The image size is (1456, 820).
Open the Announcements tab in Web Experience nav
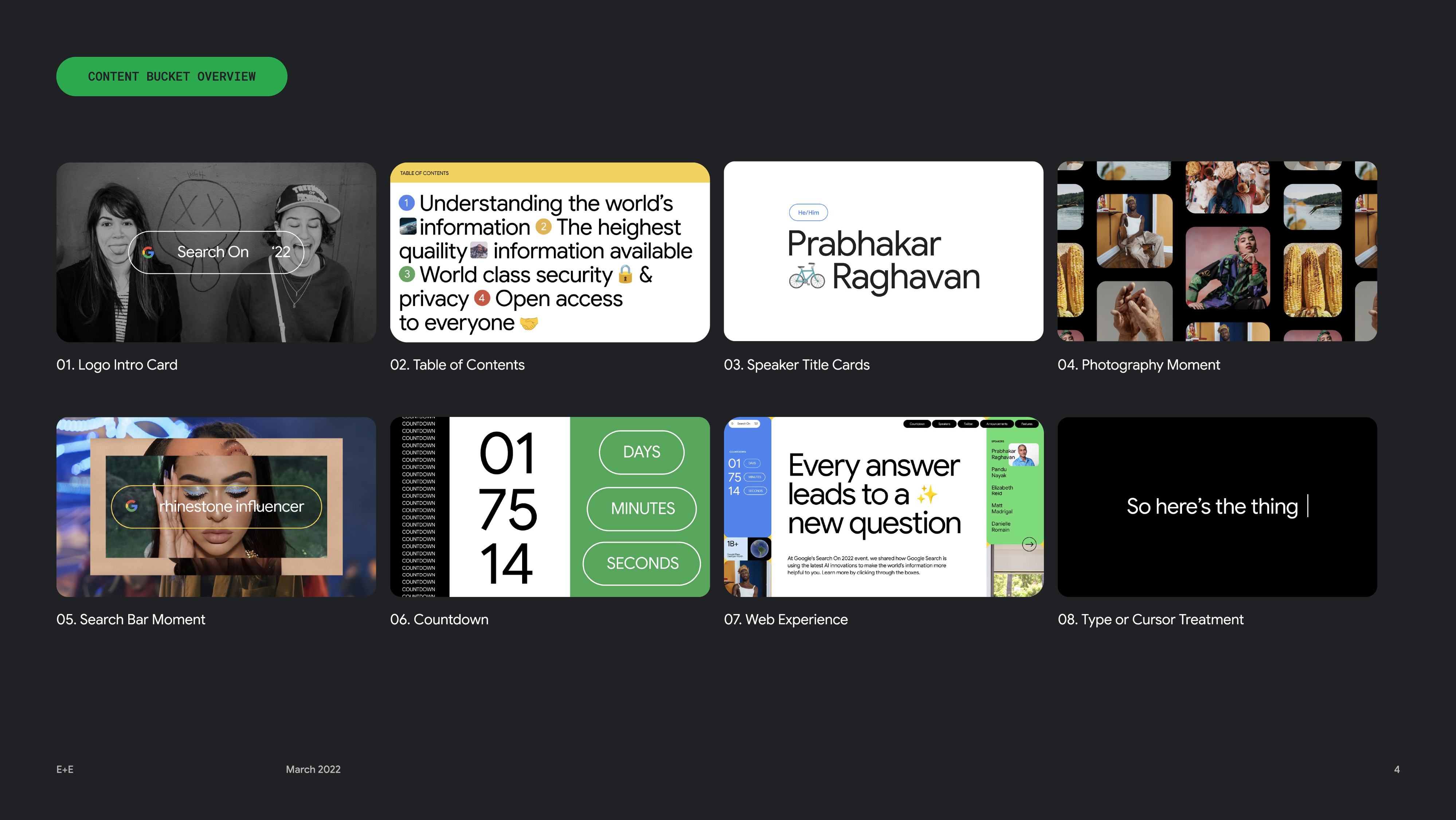(x=997, y=423)
